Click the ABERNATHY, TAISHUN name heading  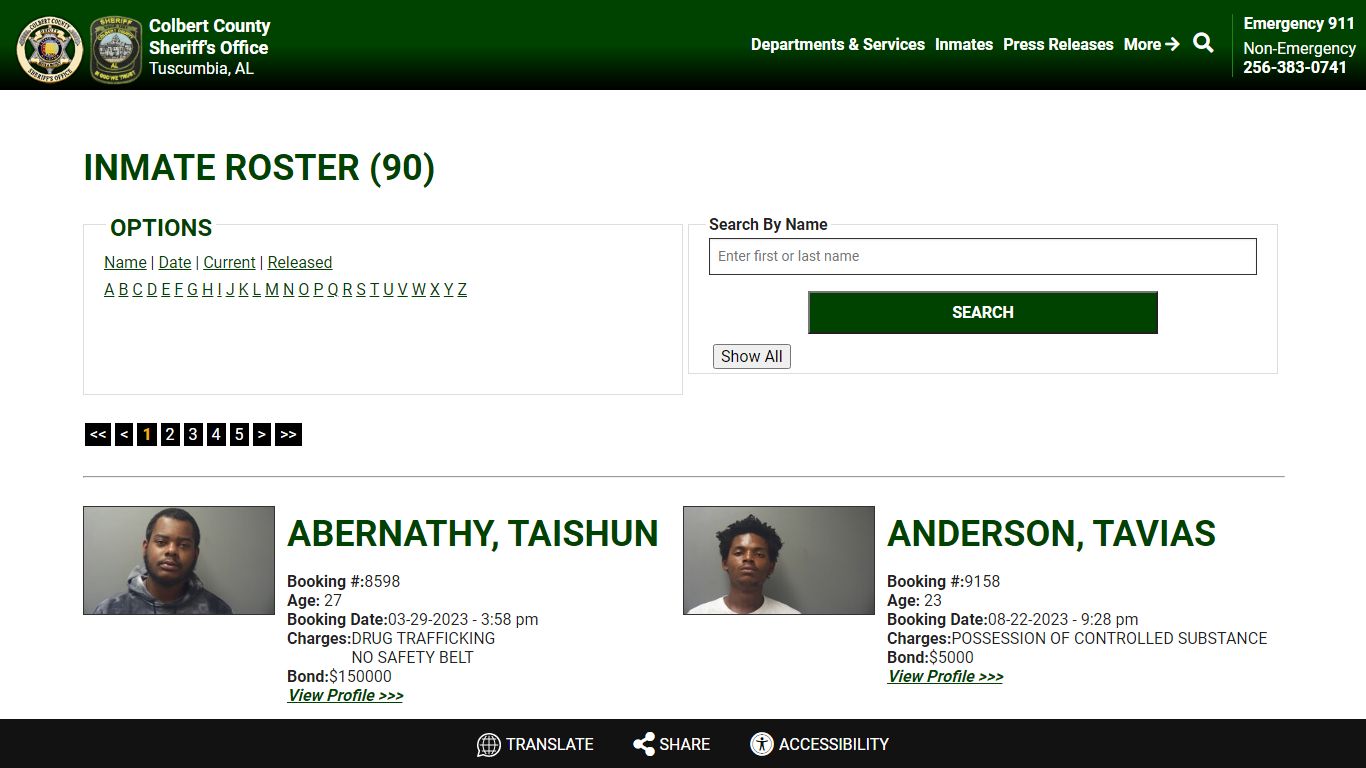tap(473, 533)
